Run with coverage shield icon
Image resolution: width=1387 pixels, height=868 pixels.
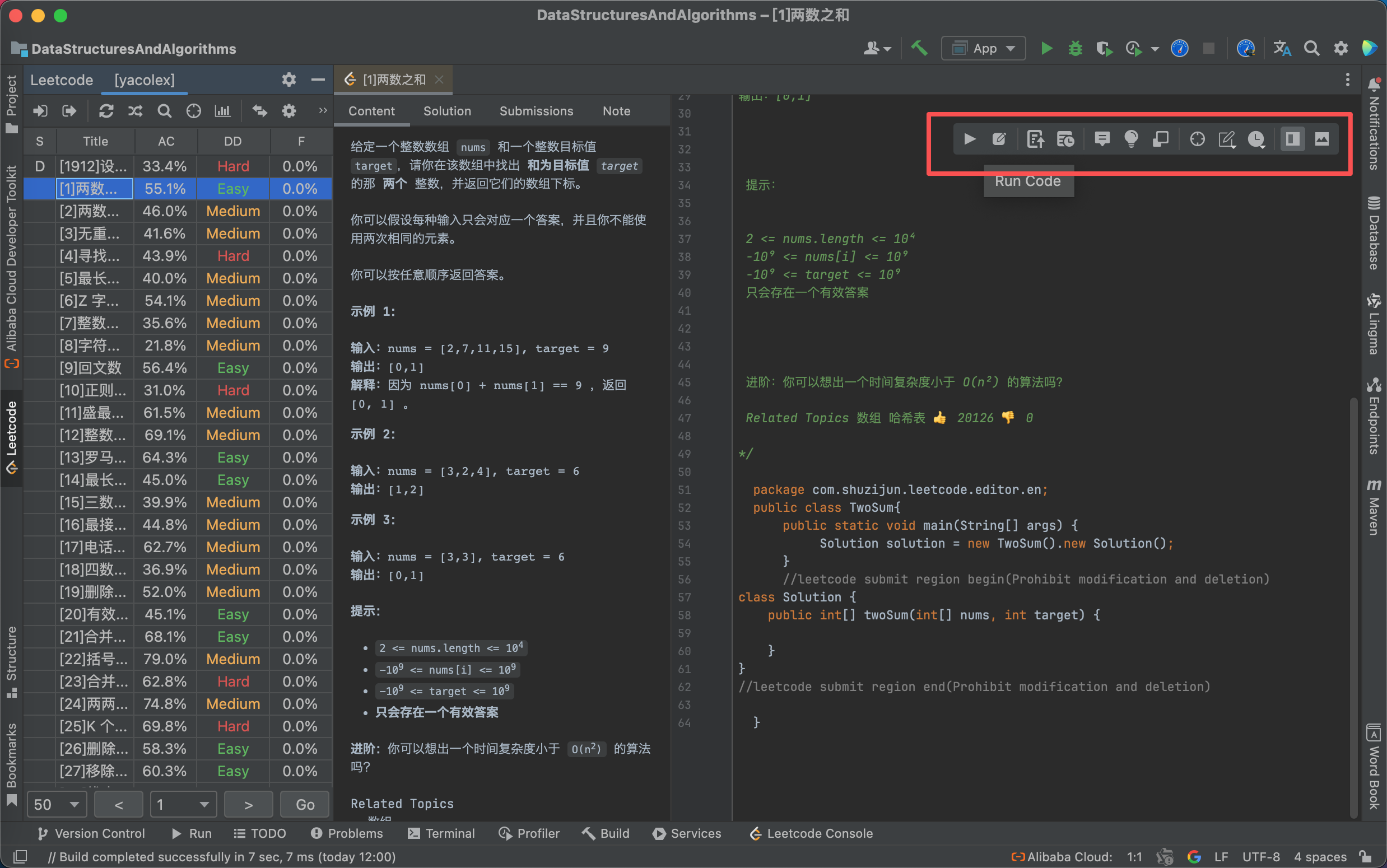[x=1104, y=48]
